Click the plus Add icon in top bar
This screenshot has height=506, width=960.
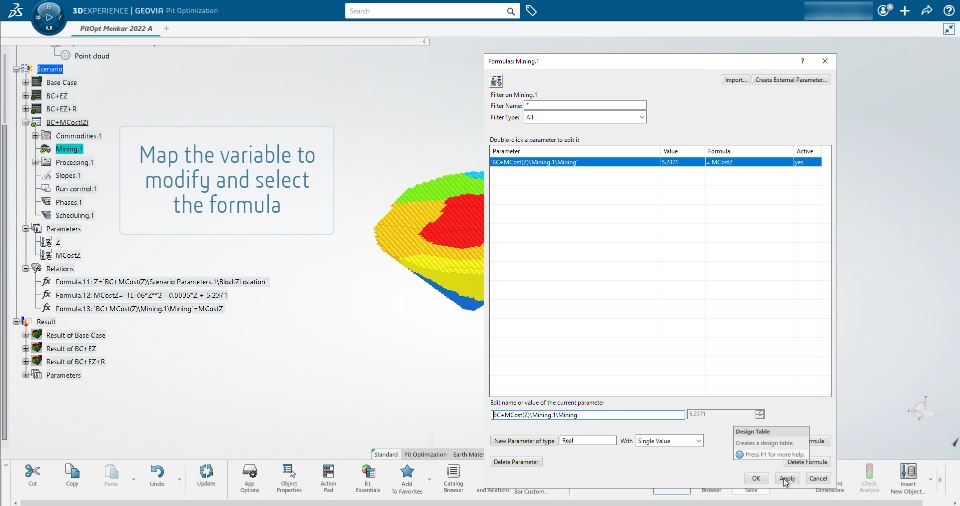pos(905,10)
